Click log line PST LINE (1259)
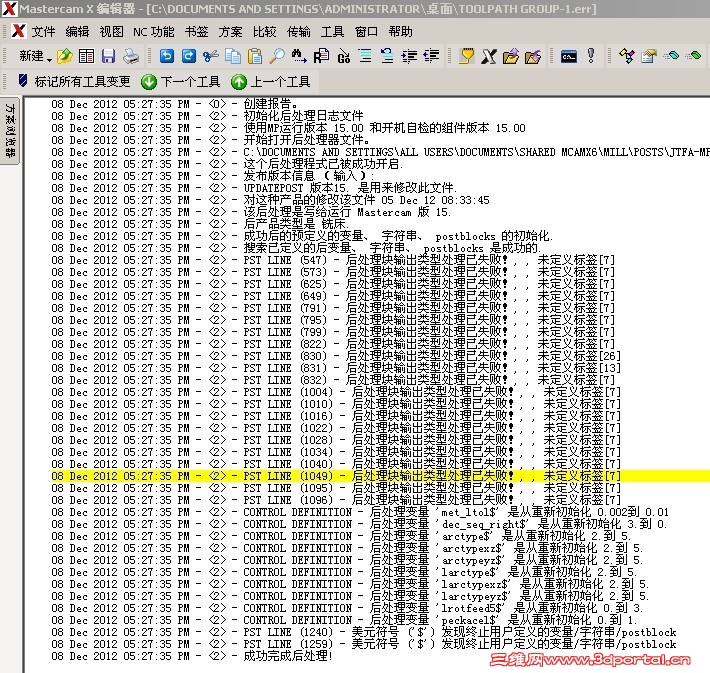710x673 pixels. point(364,644)
